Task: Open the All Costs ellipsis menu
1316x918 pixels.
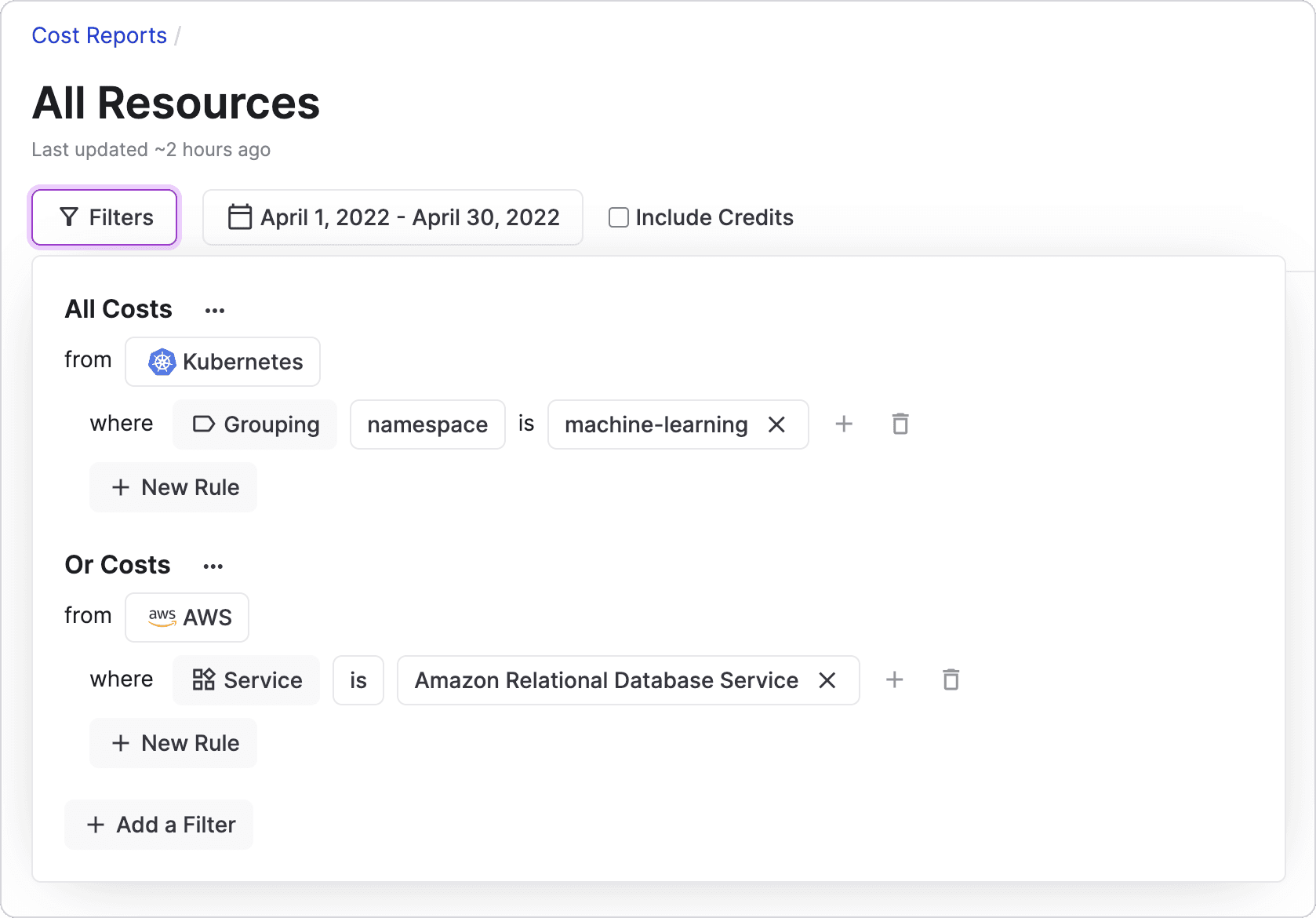Action: click(214, 310)
